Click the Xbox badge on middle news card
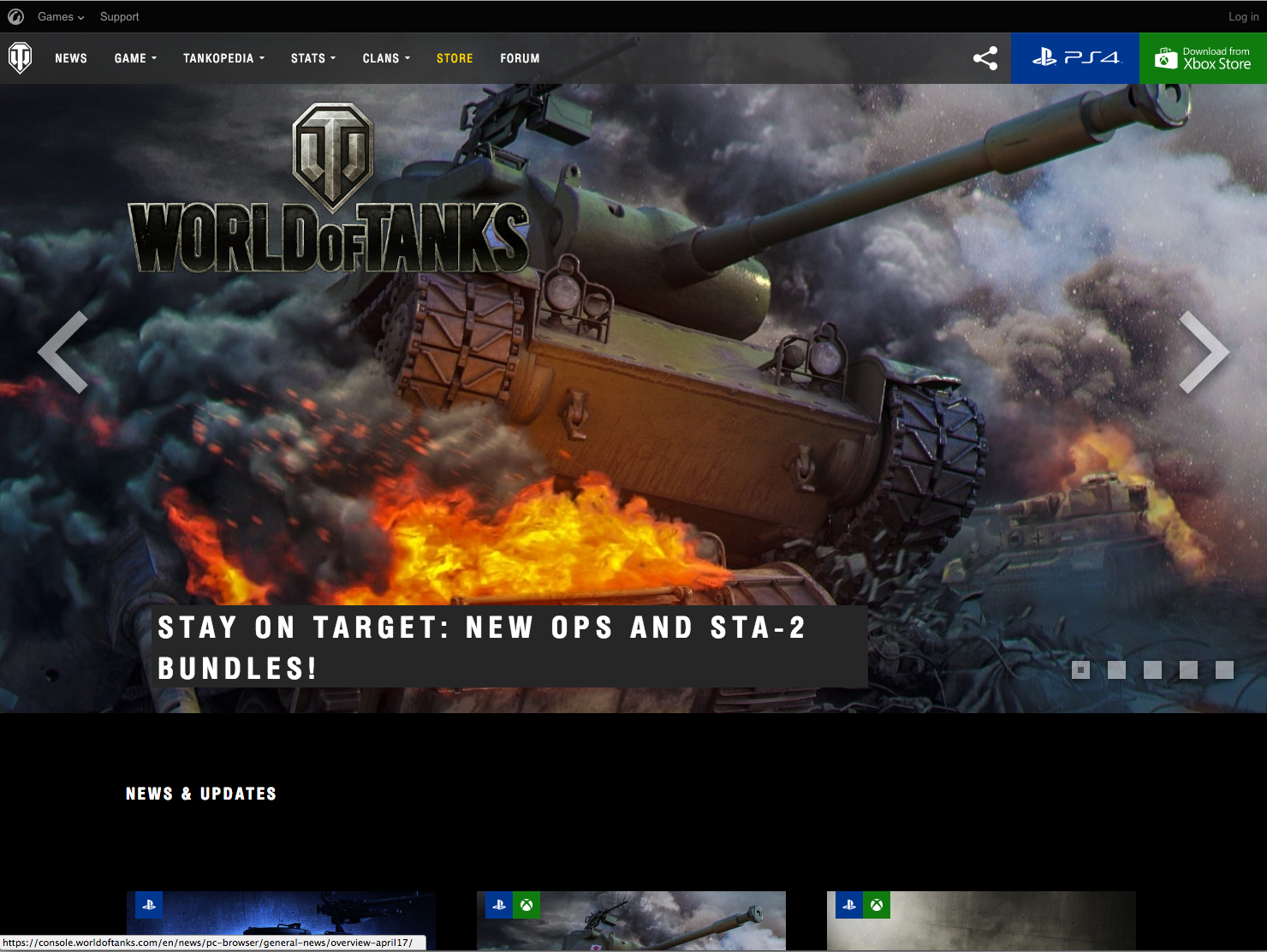This screenshot has height=952, width=1267. [526, 905]
